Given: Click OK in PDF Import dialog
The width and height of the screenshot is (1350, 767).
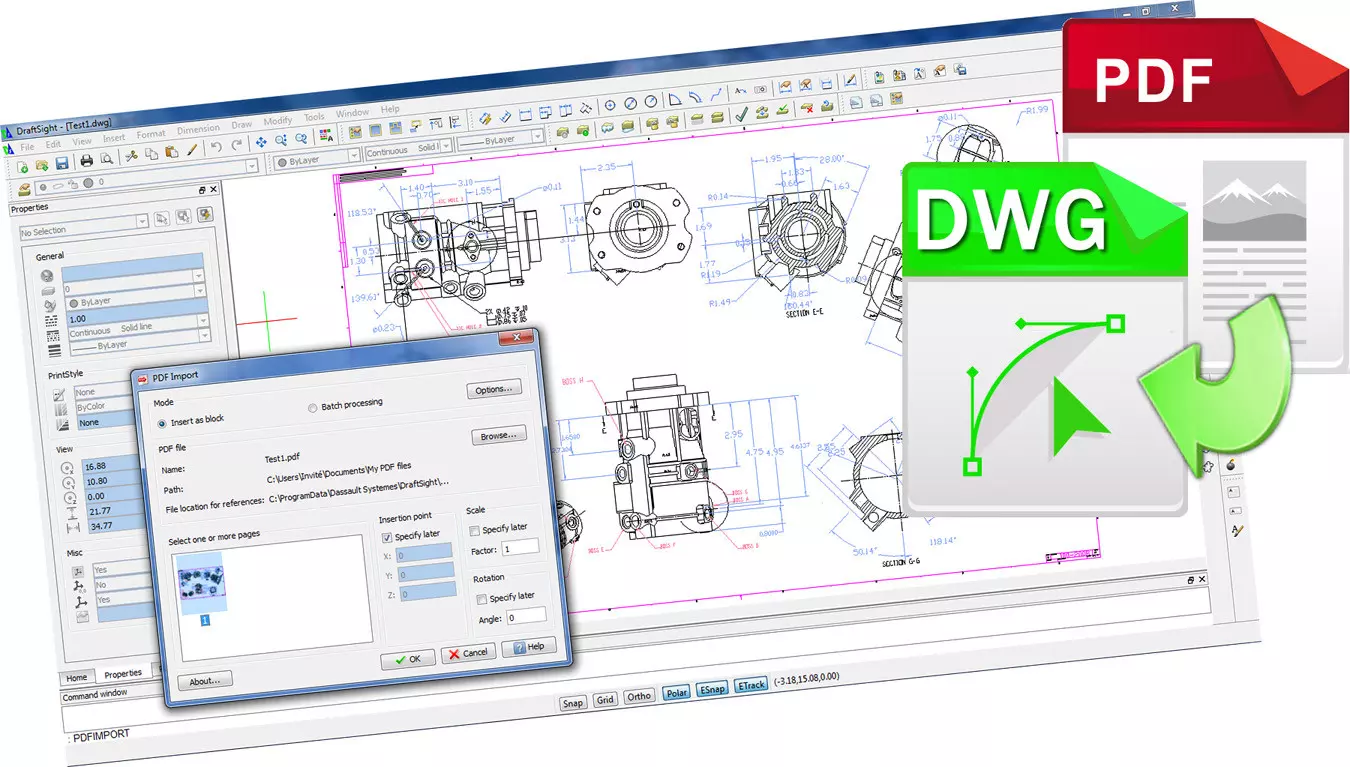Looking at the screenshot, I should coord(408,659).
